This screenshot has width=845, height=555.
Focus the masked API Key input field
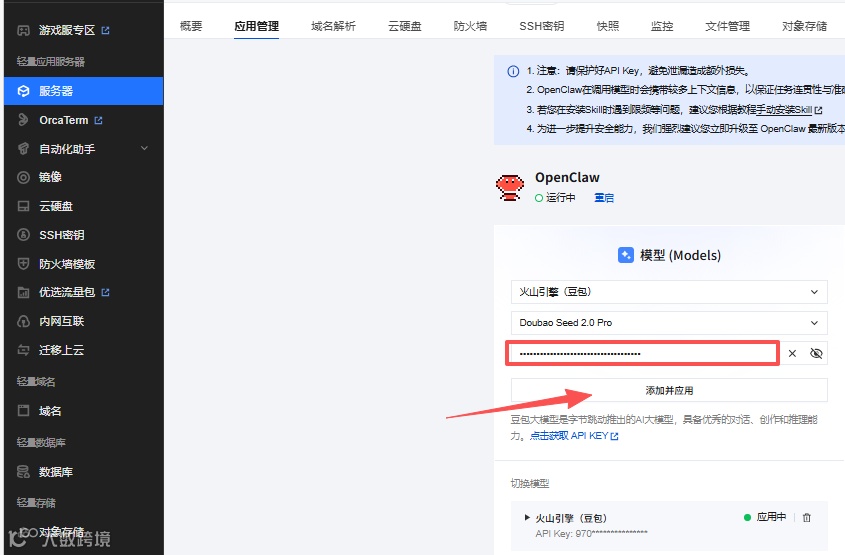tap(642, 353)
